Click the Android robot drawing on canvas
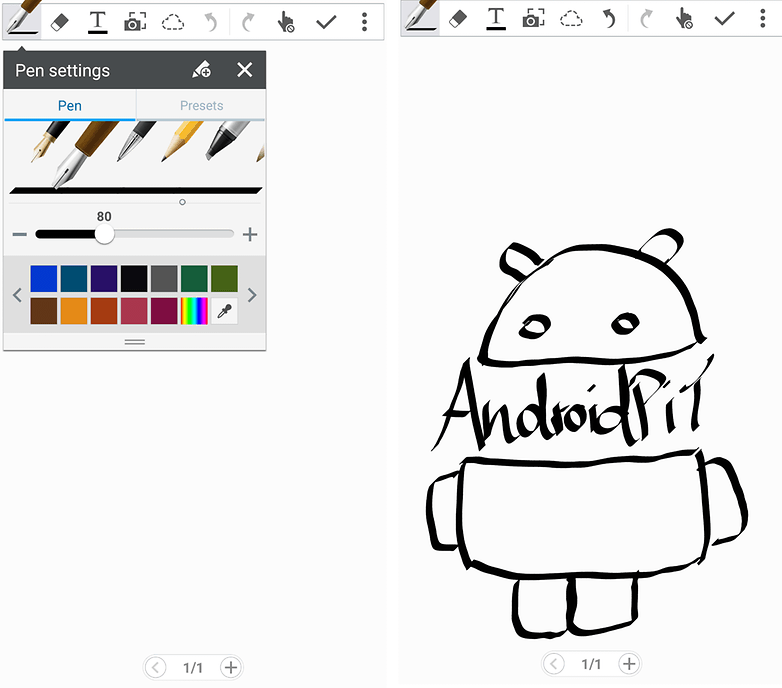The width and height of the screenshot is (782, 688). [587, 434]
